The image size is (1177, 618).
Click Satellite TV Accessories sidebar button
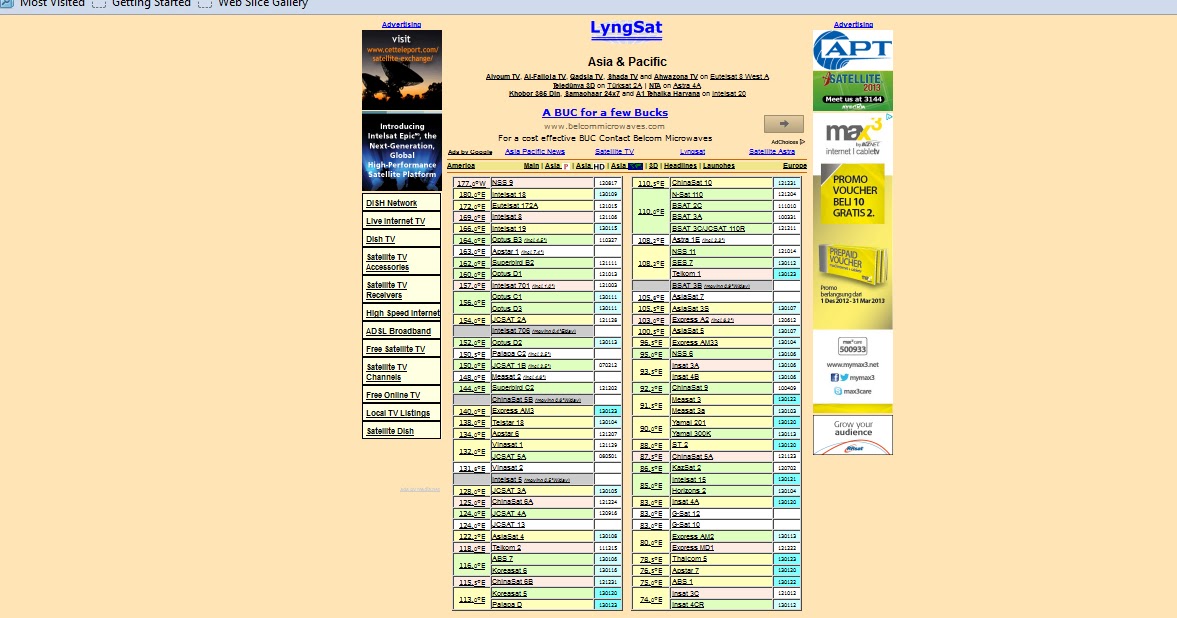coord(402,262)
